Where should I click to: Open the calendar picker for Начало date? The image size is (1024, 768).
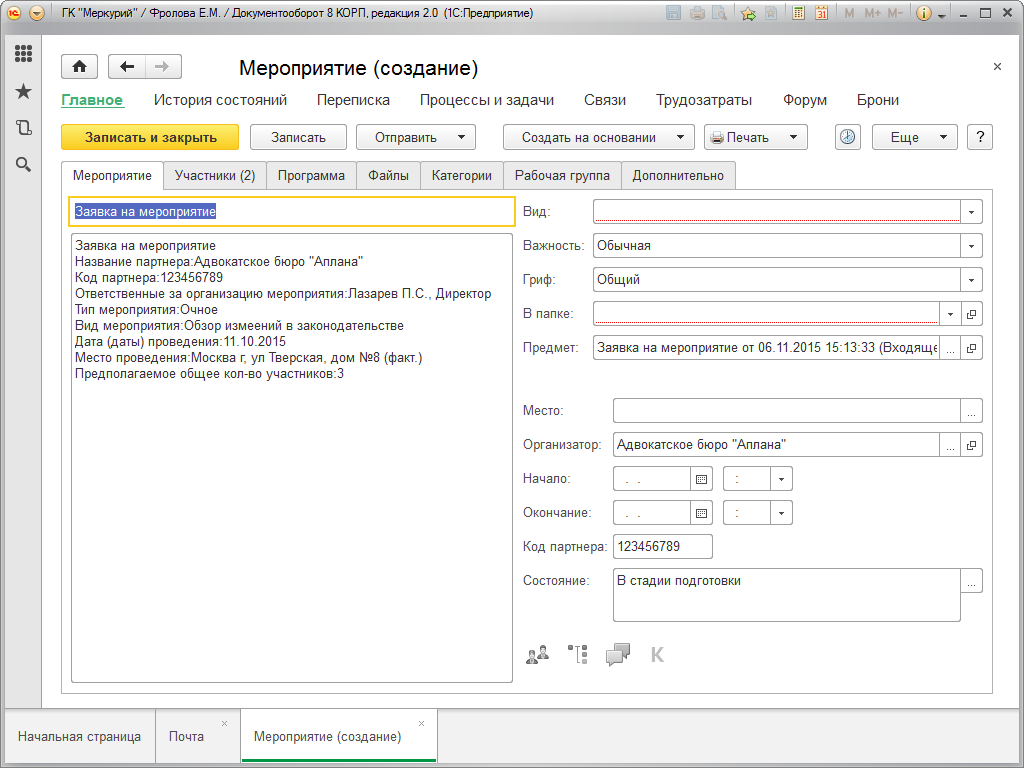tap(701, 479)
